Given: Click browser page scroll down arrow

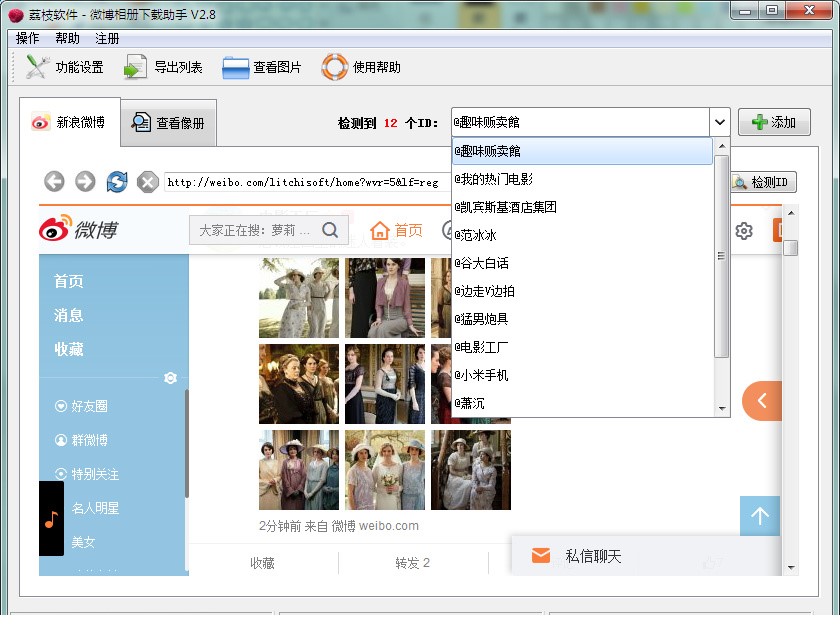Looking at the screenshot, I should tap(791, 567).
